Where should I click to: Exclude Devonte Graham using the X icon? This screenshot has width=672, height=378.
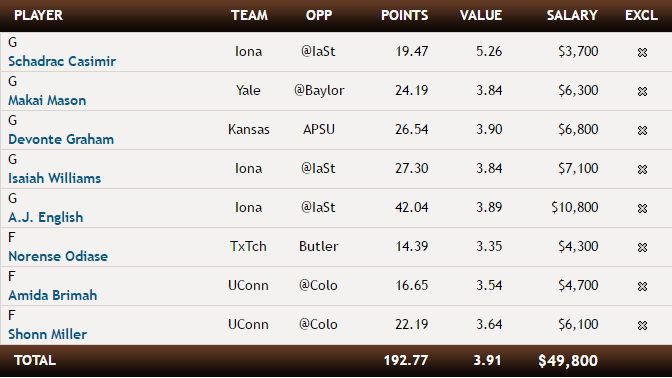coord(642,130)
